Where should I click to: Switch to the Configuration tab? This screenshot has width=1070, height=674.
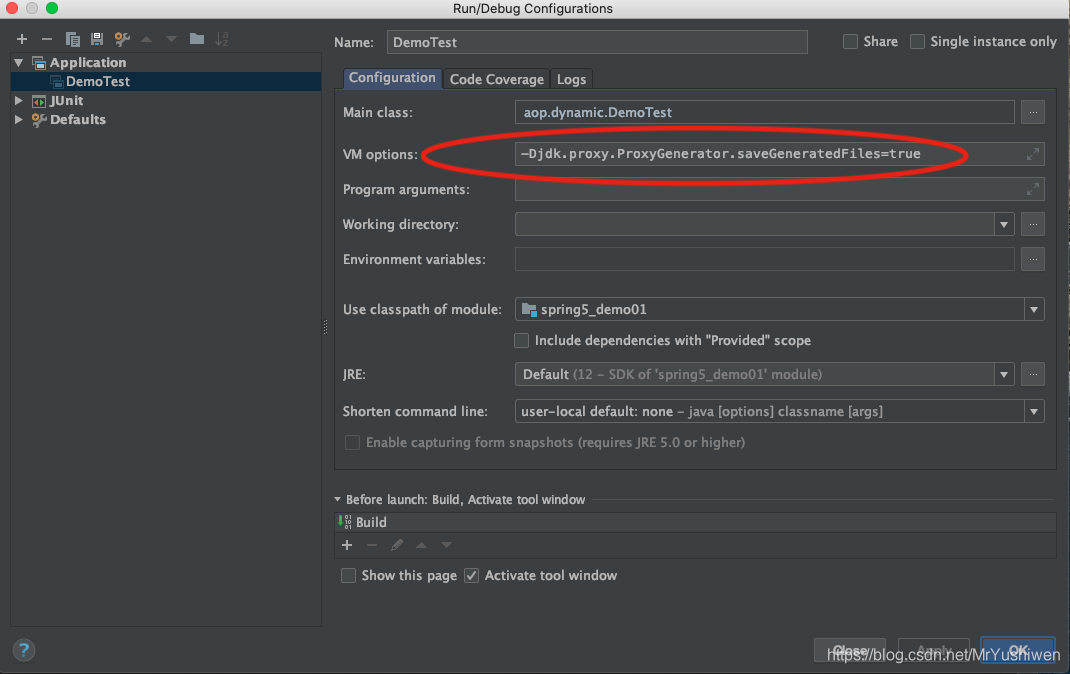click(x=392, y=78)
